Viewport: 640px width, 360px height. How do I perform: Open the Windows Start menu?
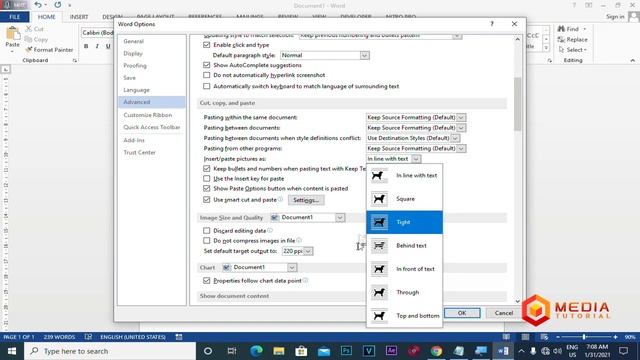(x=12, y=351)
